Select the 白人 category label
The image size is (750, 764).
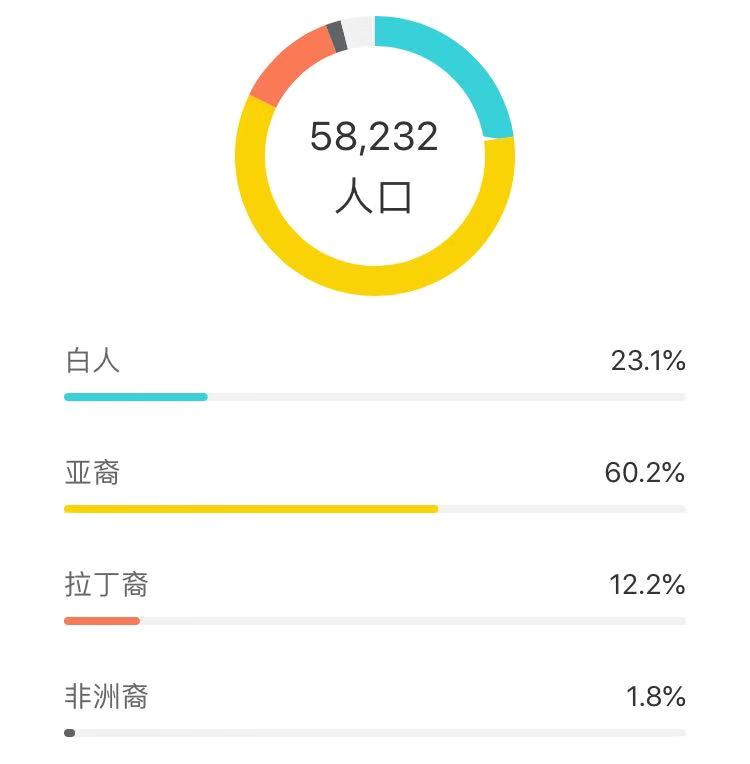93,361
